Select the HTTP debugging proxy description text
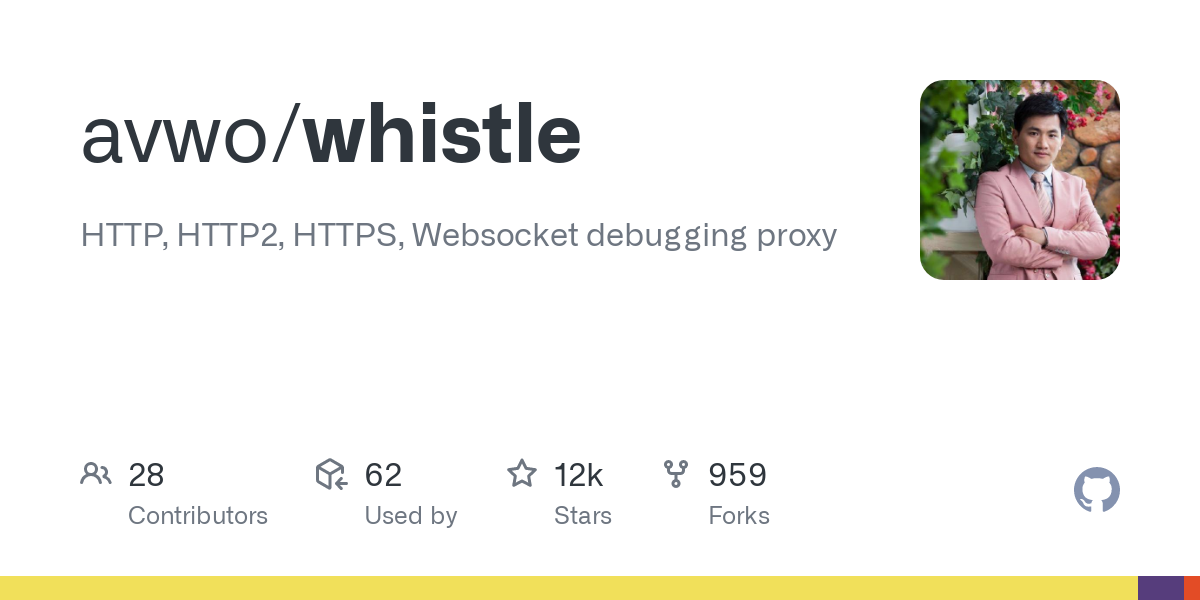 (458, 235)
